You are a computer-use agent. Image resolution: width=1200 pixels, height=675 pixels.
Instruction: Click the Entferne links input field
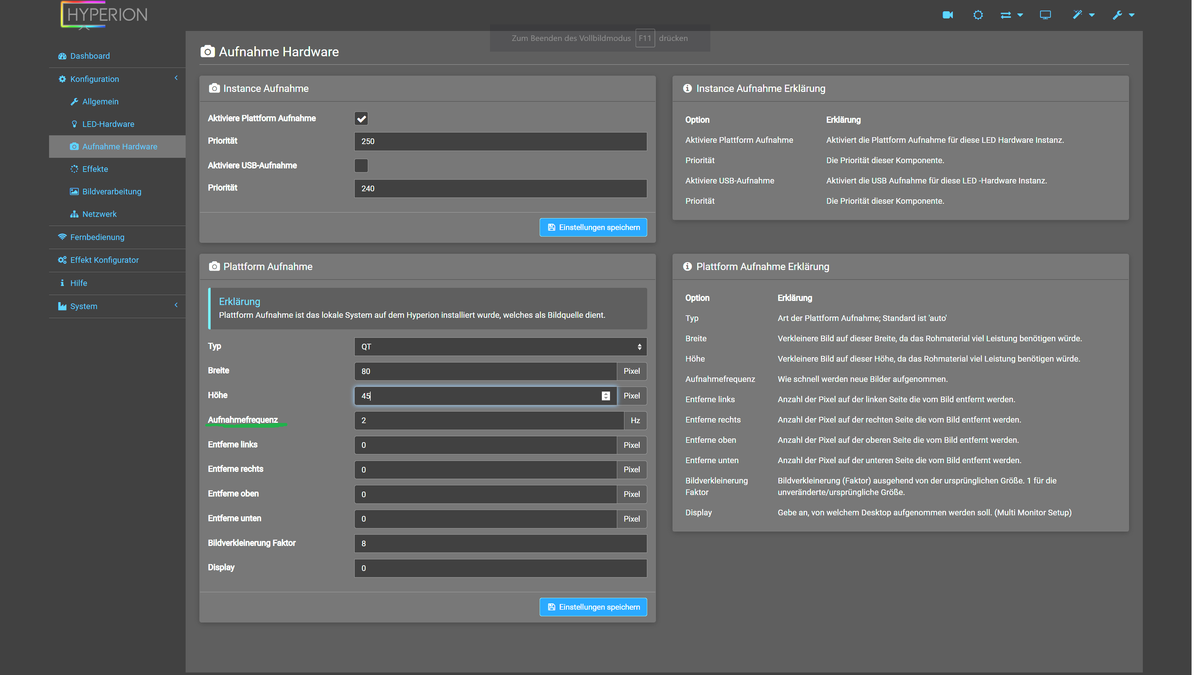pyautogui.click(x=486, y=445)
